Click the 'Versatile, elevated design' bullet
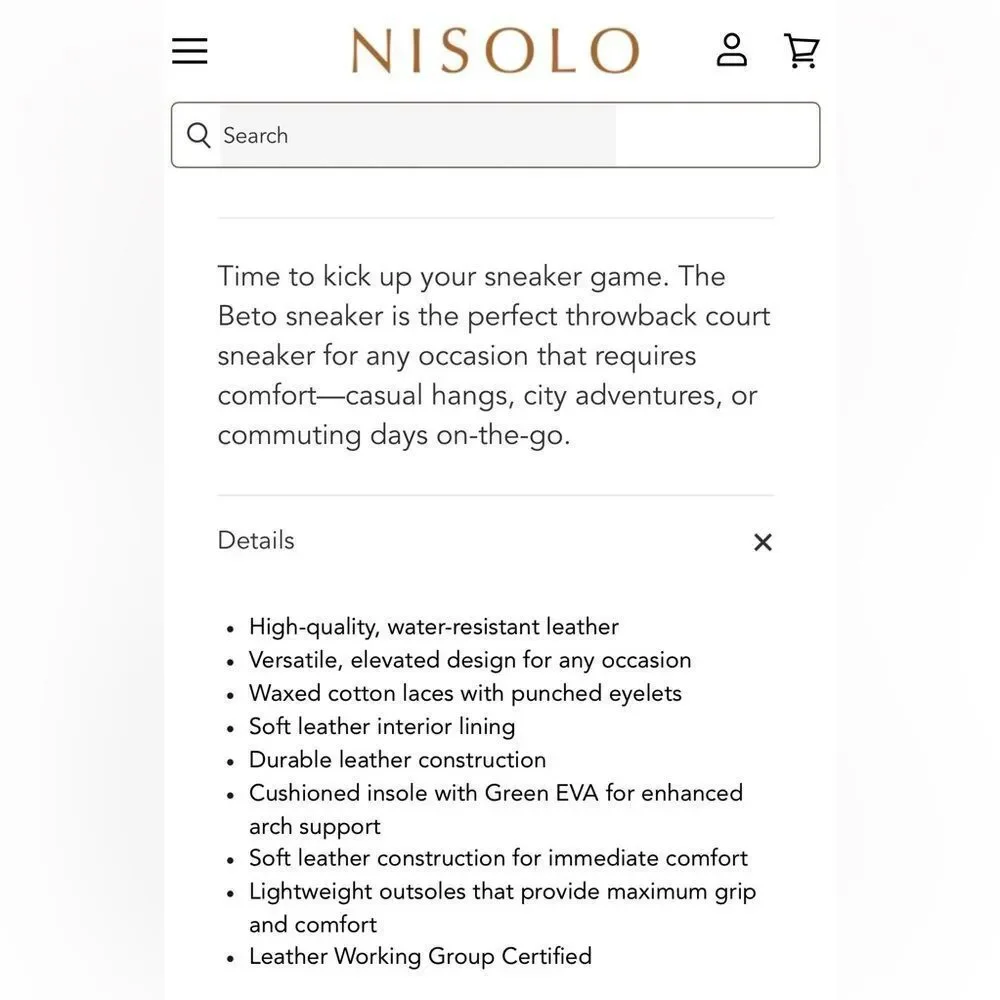Screen dimensions: 1000x1000 [470, 660]
